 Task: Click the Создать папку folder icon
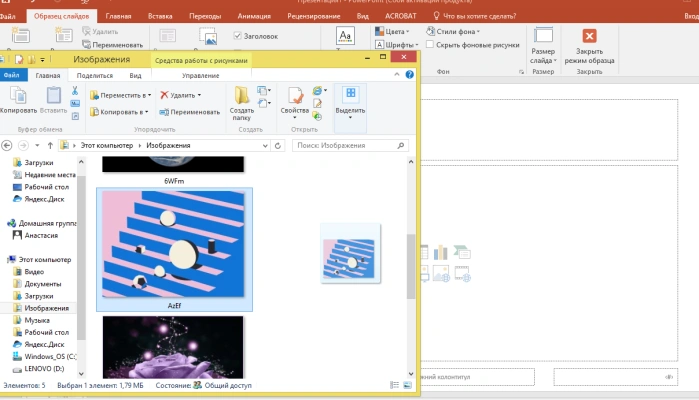[x=242, y=95]
